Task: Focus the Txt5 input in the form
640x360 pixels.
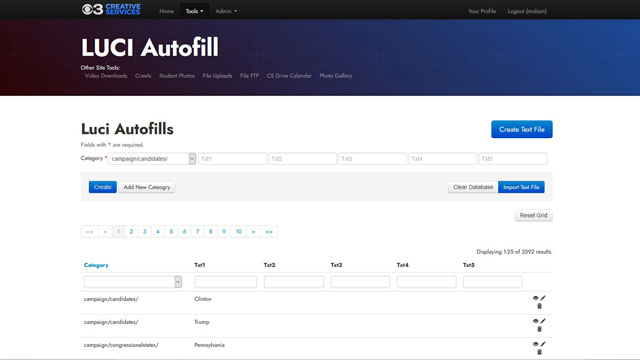Action: (513, 159)
